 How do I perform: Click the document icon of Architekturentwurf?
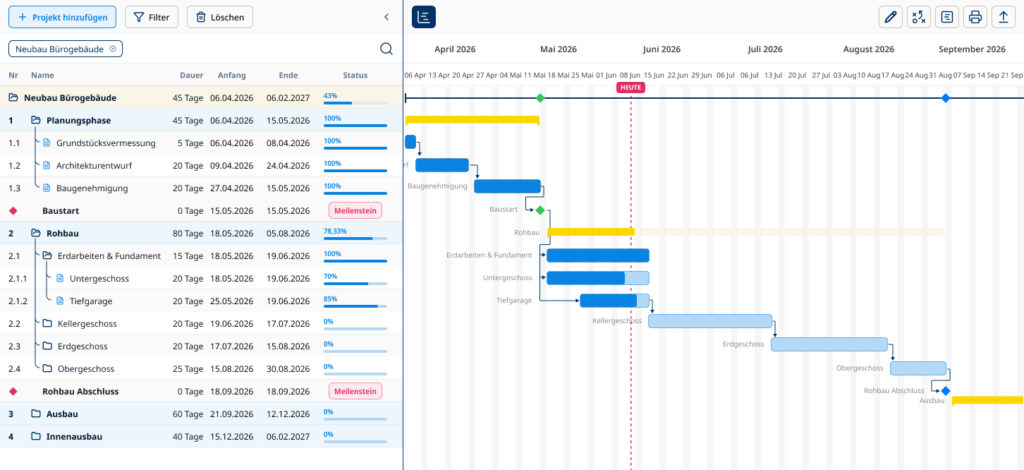click(x=46, y=165)
